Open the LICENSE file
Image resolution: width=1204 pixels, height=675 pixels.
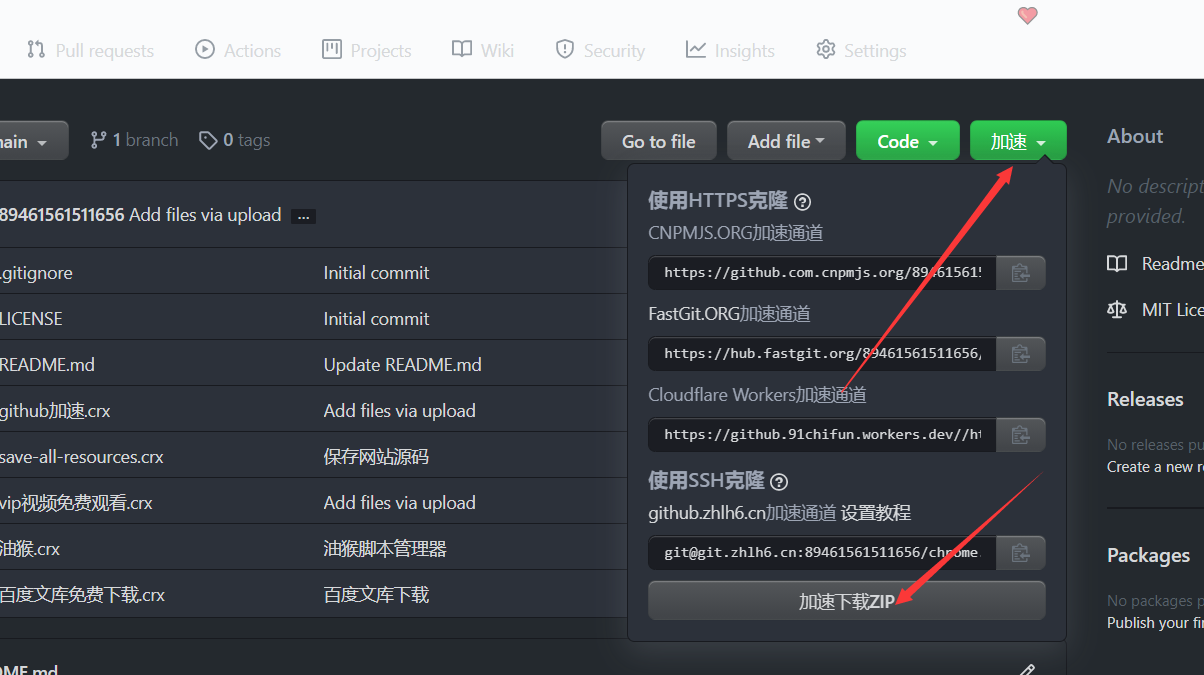point(31,319)
